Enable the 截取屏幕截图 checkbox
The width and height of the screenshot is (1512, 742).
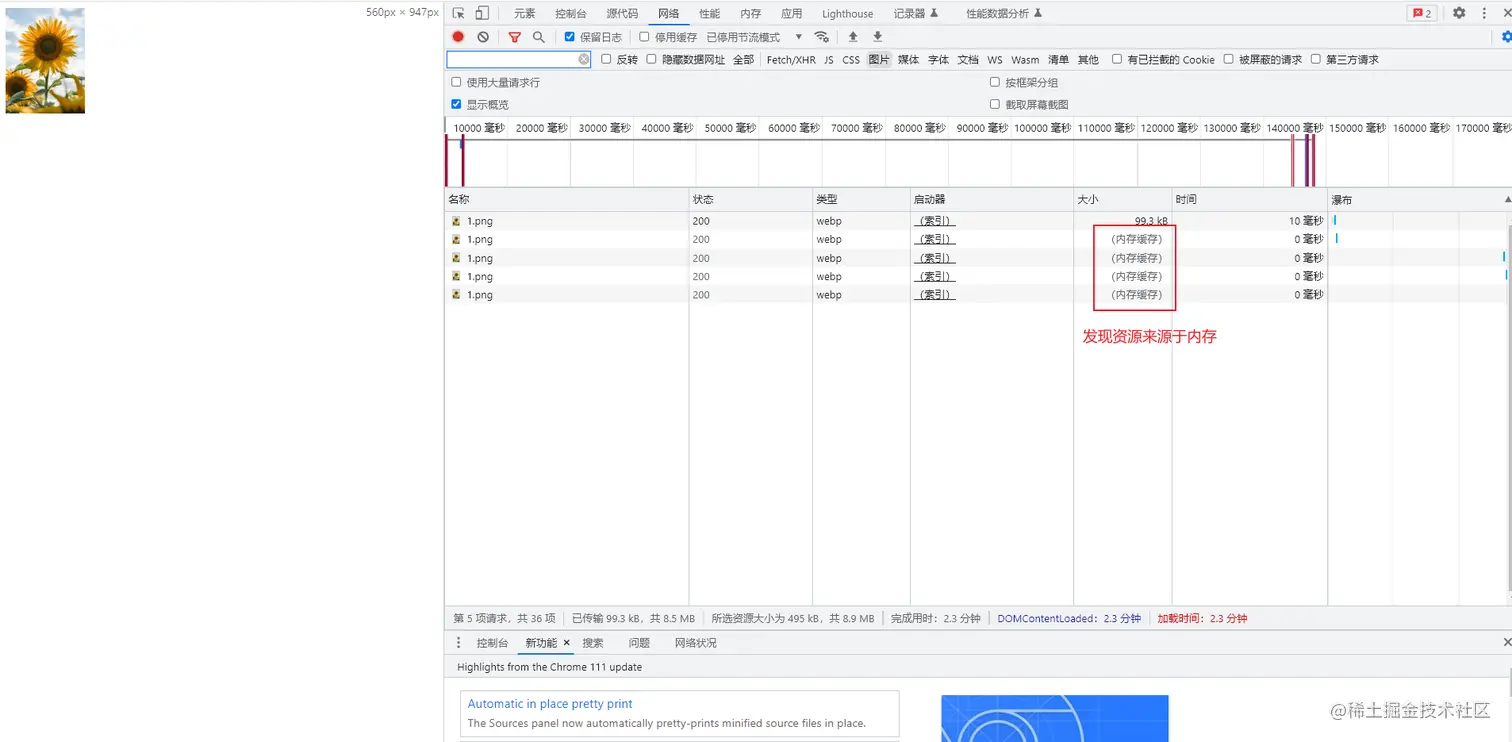coord(995,104)
